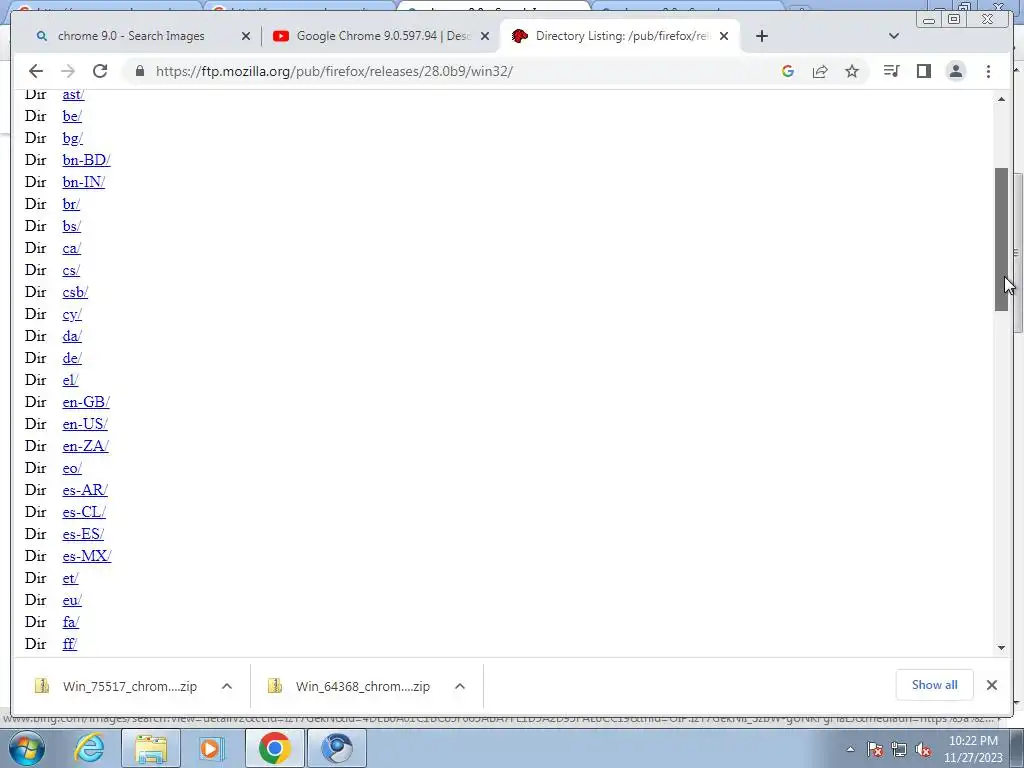The image size is (1024, 768).
Task: Open the es-AR/ directory link
Action: pyautogui.click(x=85, y=490)
